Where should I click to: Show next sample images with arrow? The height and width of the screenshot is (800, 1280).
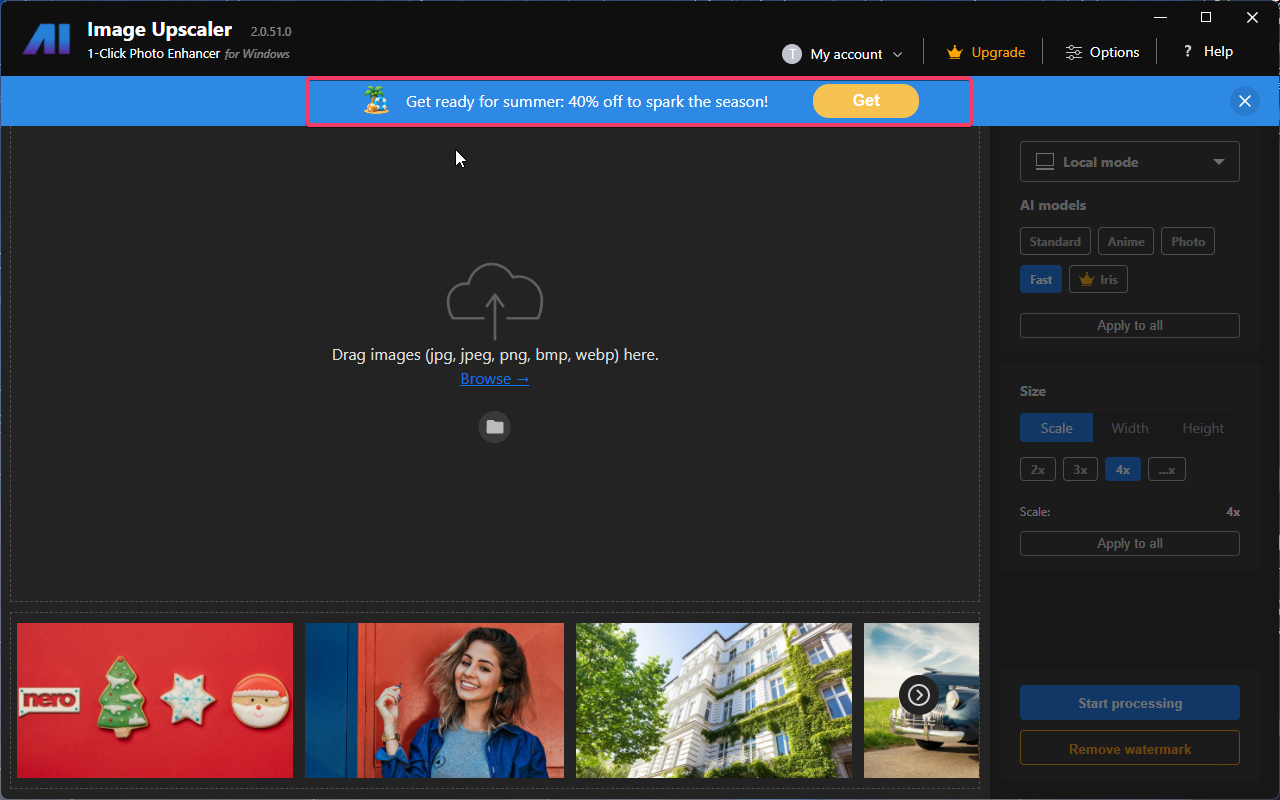[x=918, y=695]
